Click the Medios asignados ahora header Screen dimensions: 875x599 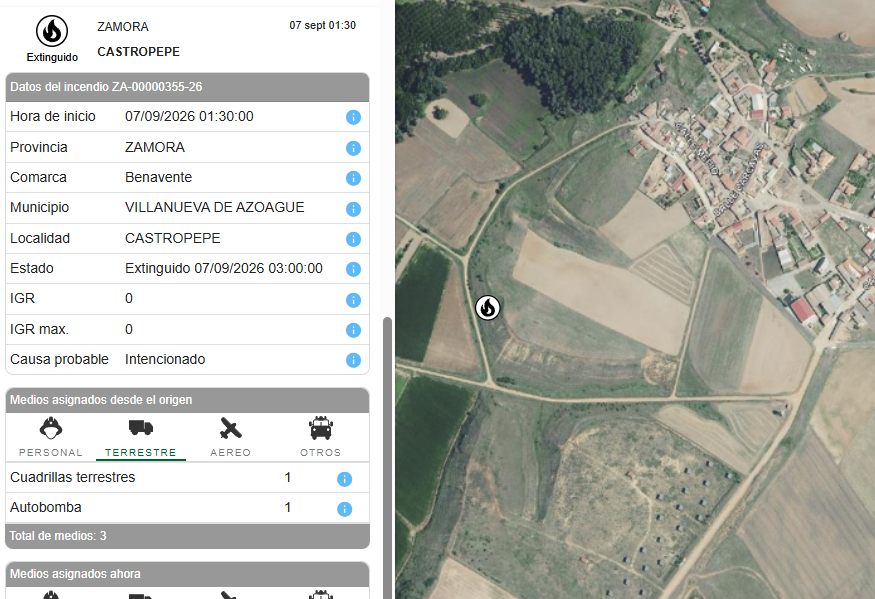click(188, 574)
